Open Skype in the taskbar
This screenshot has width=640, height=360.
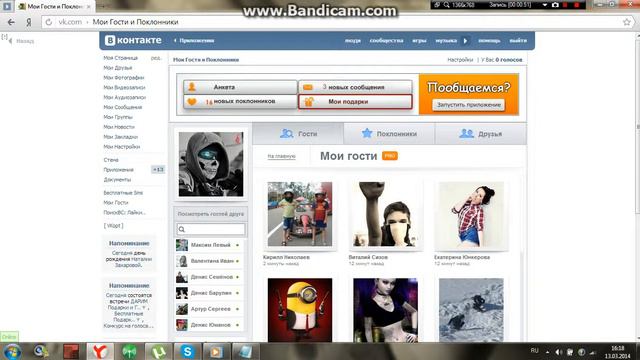click(187, 352)
